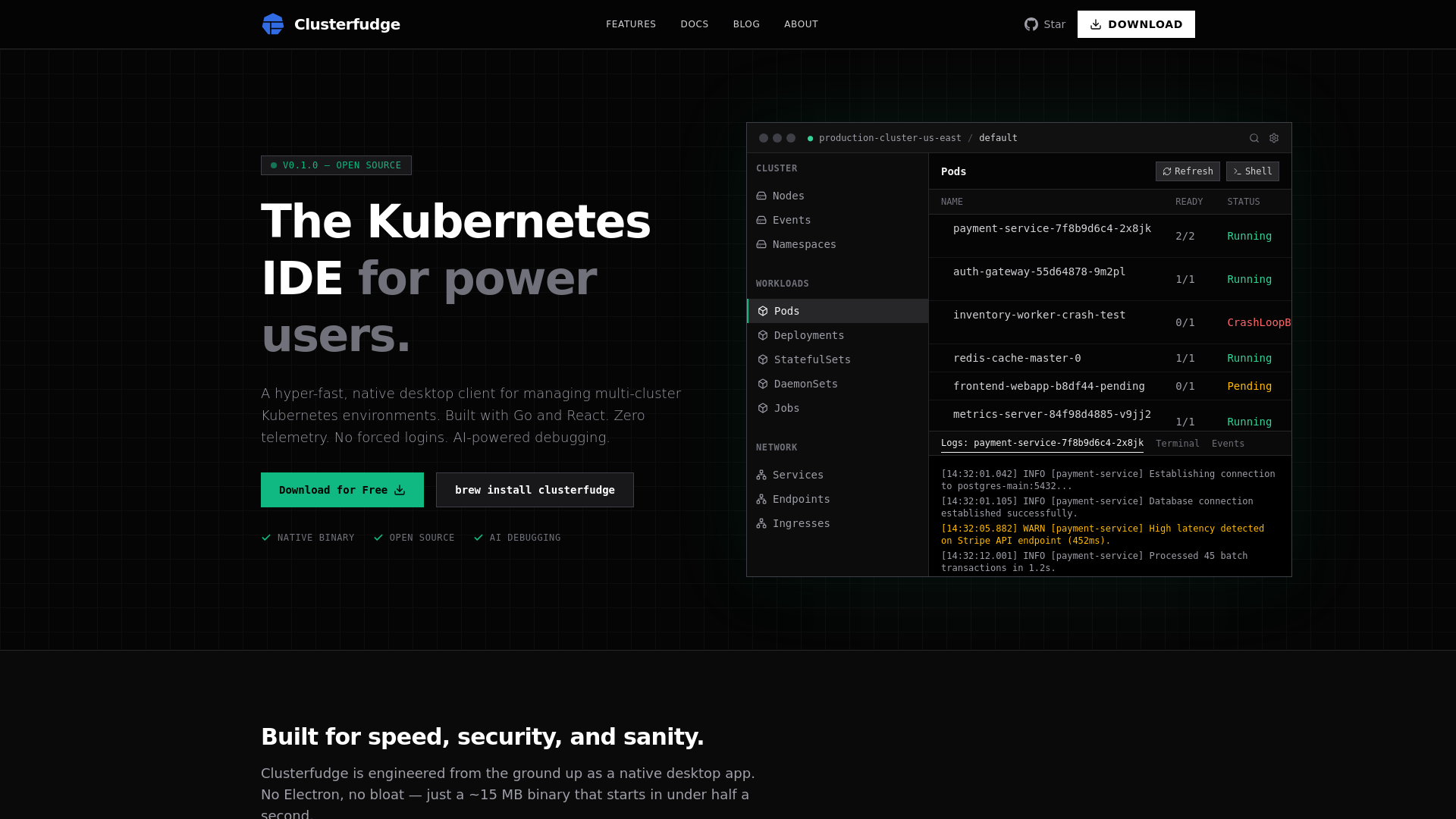Image resolution: width=1456 pixels, height=819 pixels.
Task: Click the Clusterfudge logo icon
Action: [x=273, y=24]
